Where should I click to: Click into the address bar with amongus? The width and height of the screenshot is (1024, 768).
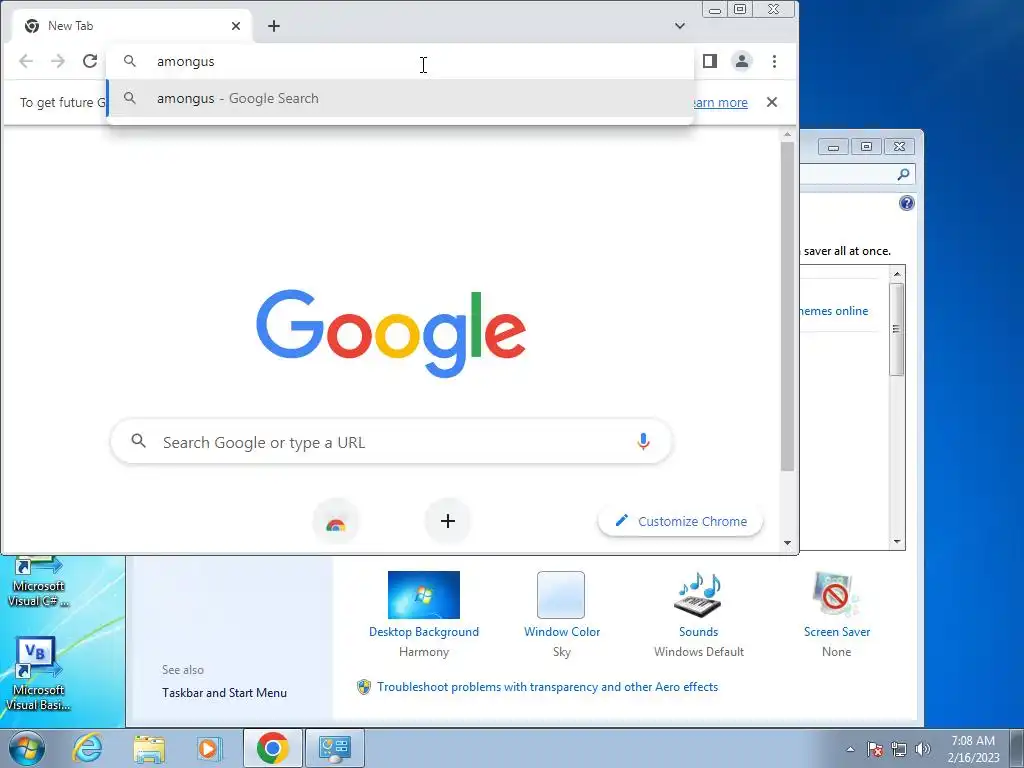pos(400,61)
